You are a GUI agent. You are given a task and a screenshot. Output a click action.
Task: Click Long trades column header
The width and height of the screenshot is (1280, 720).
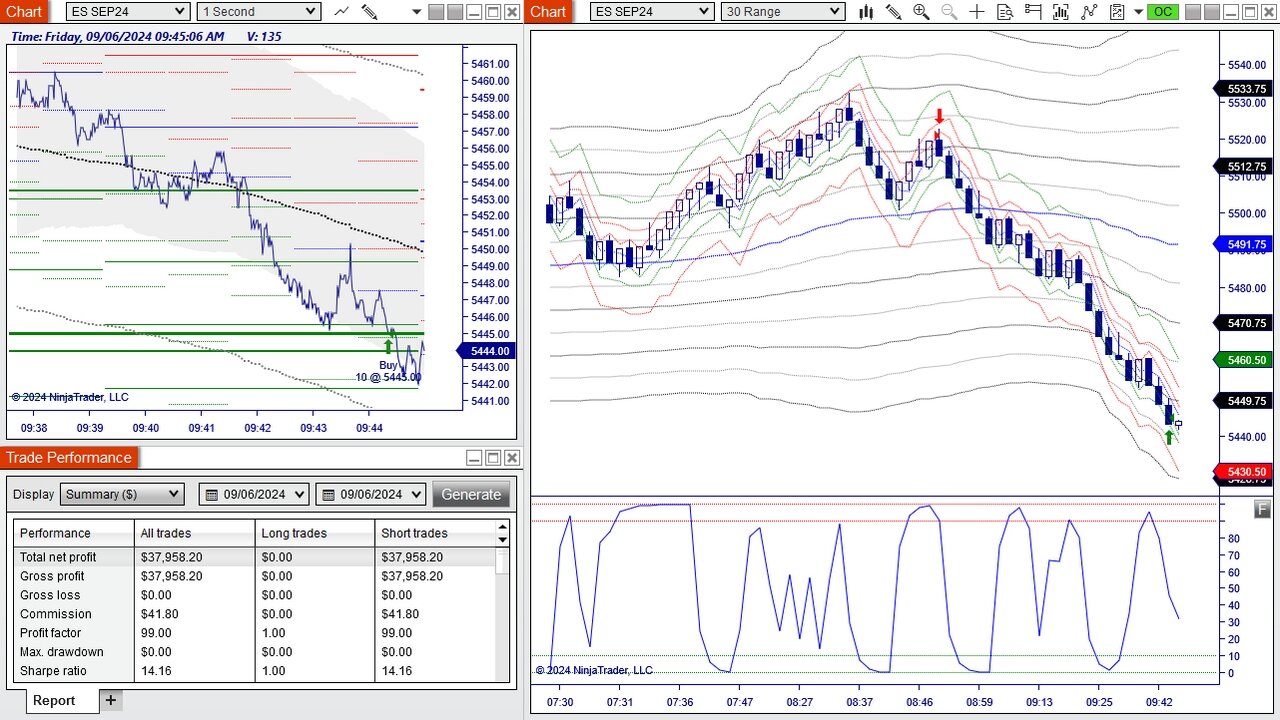315,533
